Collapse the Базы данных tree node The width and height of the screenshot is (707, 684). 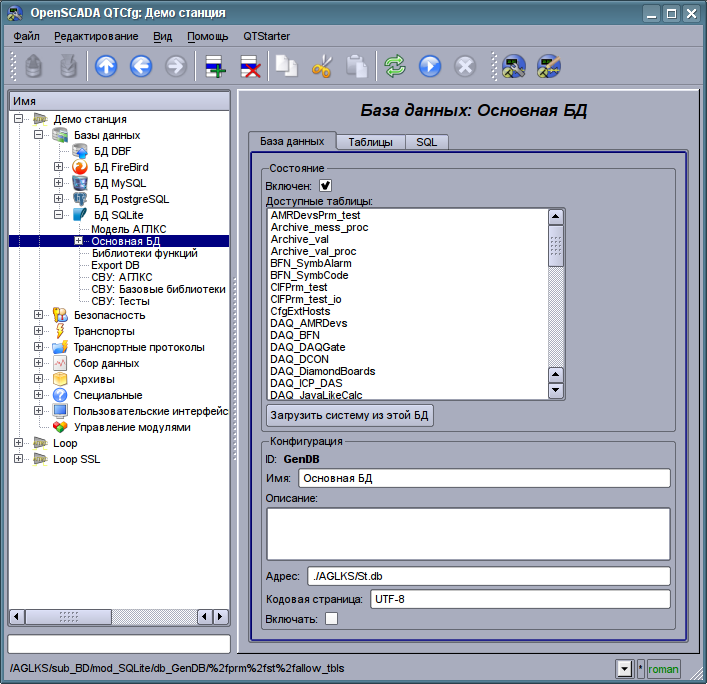point(39,135)
